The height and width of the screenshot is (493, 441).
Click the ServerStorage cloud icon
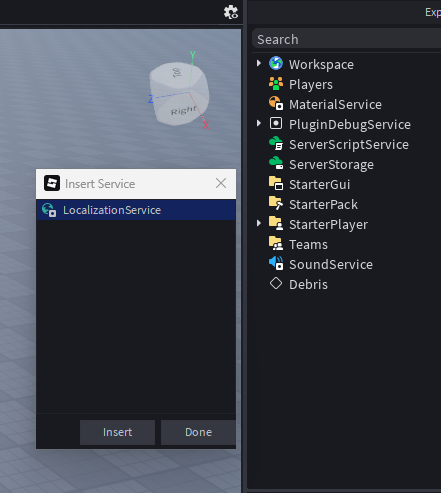point(276,163)
